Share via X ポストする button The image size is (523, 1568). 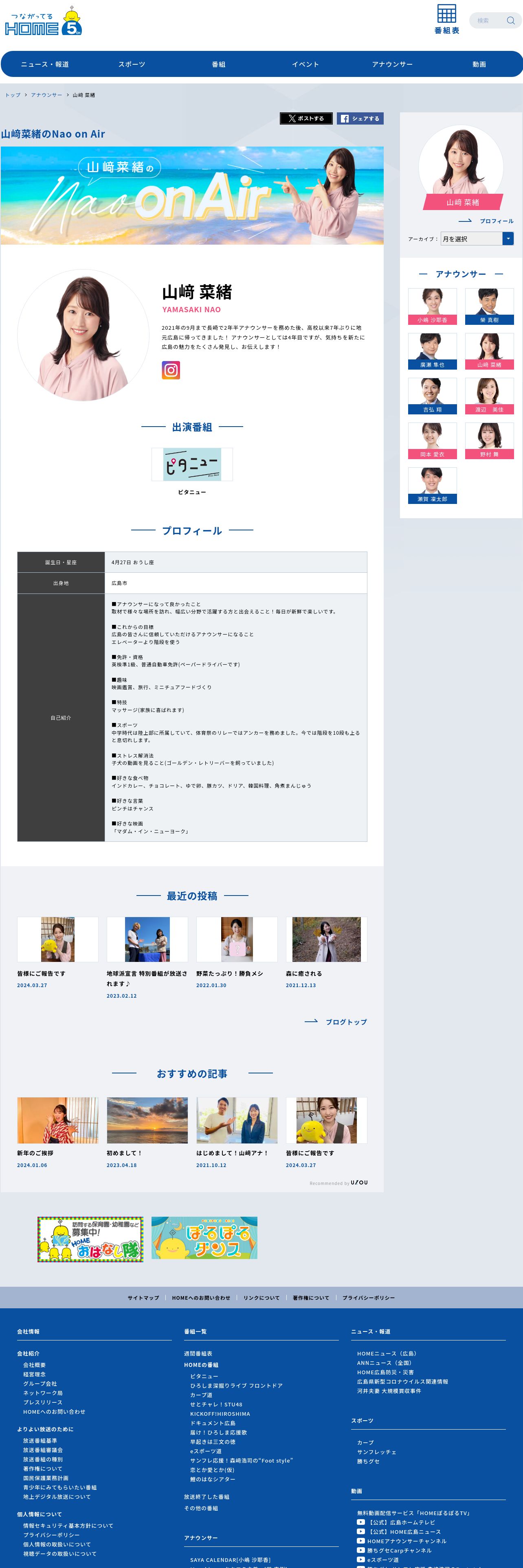306,119
